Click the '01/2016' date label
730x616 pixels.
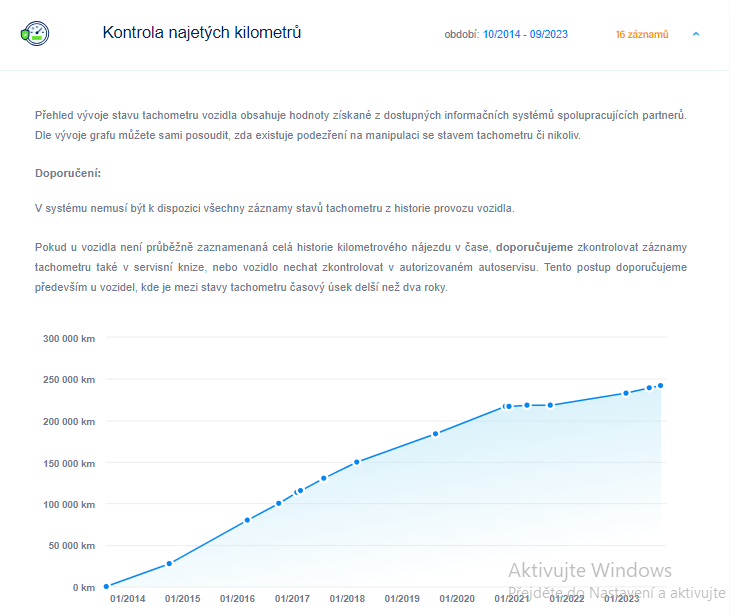pyautogui.click(x=237, y=599)
